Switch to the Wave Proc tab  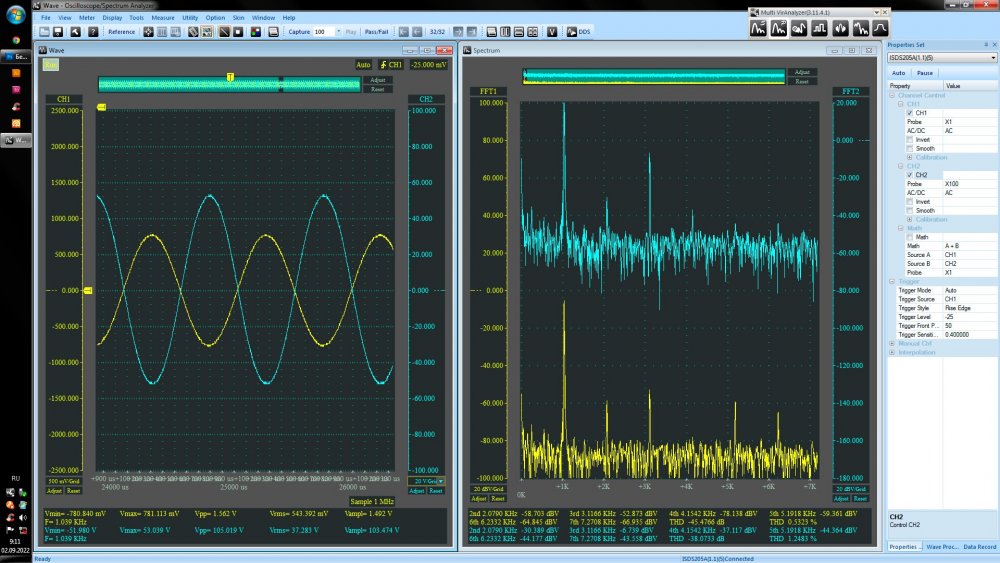tap(943, 547)
